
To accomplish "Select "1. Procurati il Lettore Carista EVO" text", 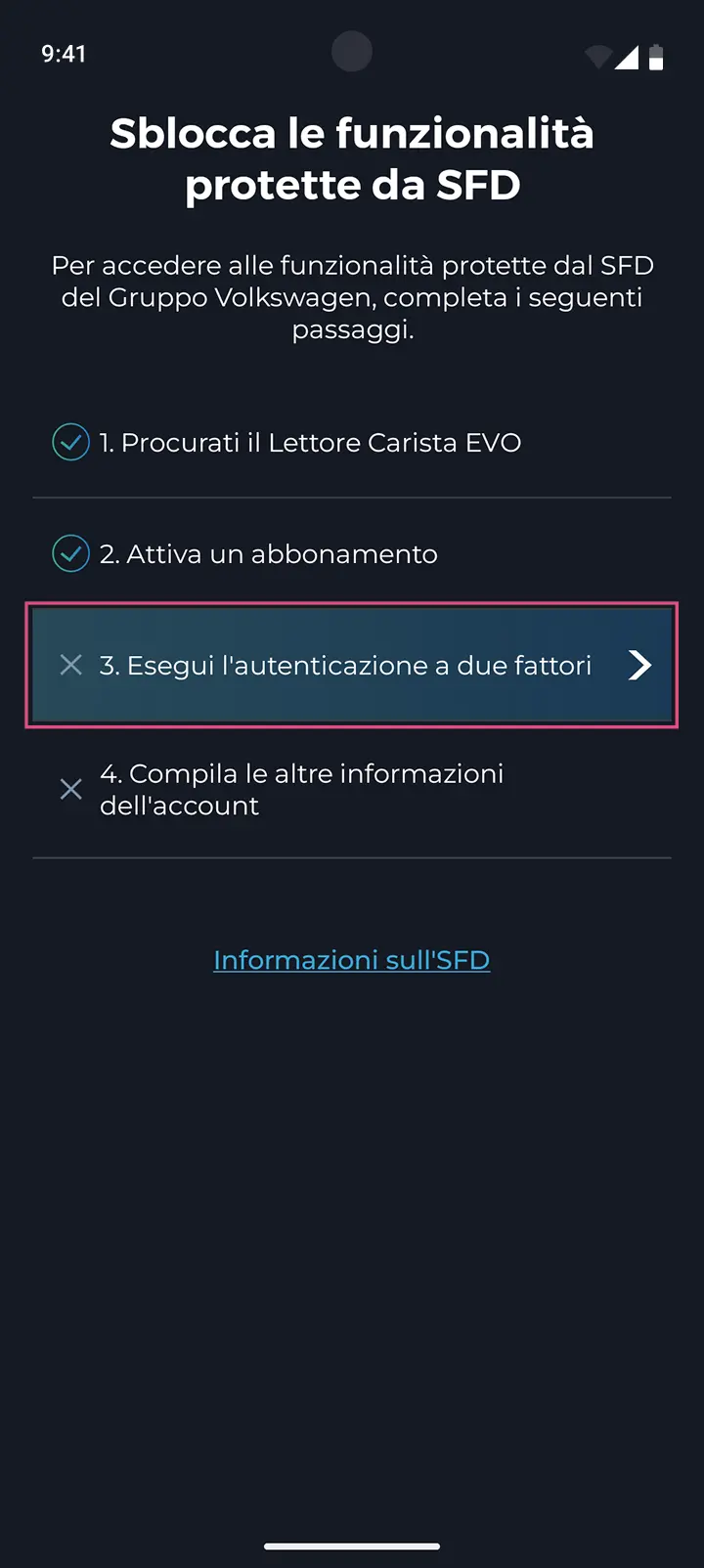I will click(x=310, y=443).
